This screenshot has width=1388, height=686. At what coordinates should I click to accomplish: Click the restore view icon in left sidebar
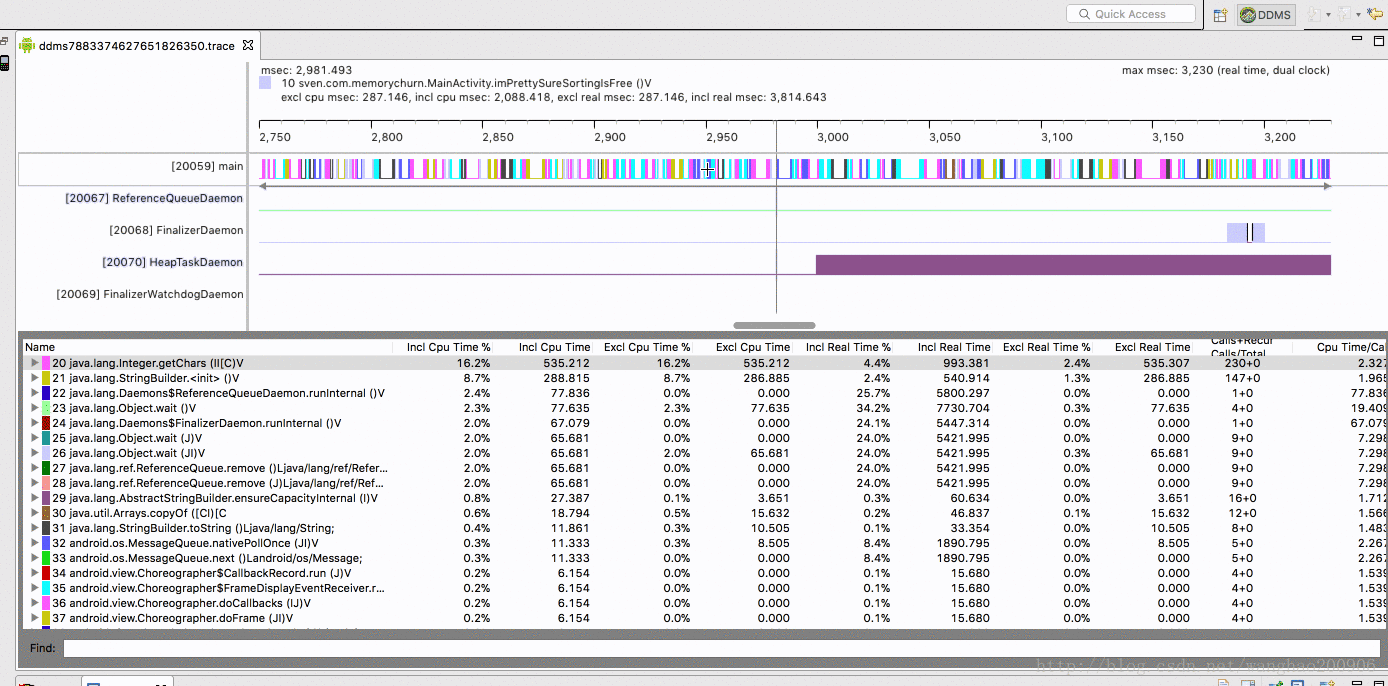[x=5, y=43]
